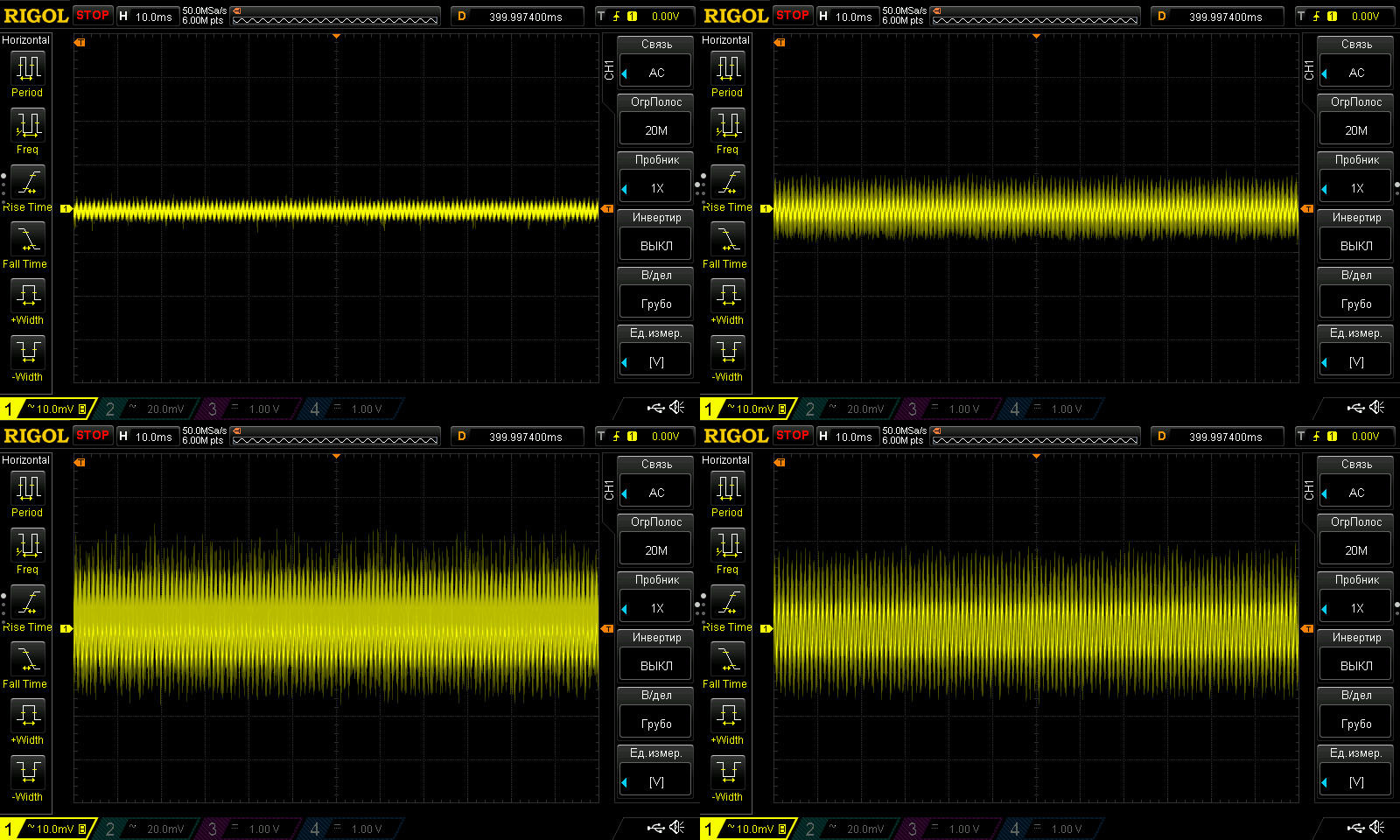
Task: Click the Period measurement icon in top-left scope
Action: coord(28,68)
